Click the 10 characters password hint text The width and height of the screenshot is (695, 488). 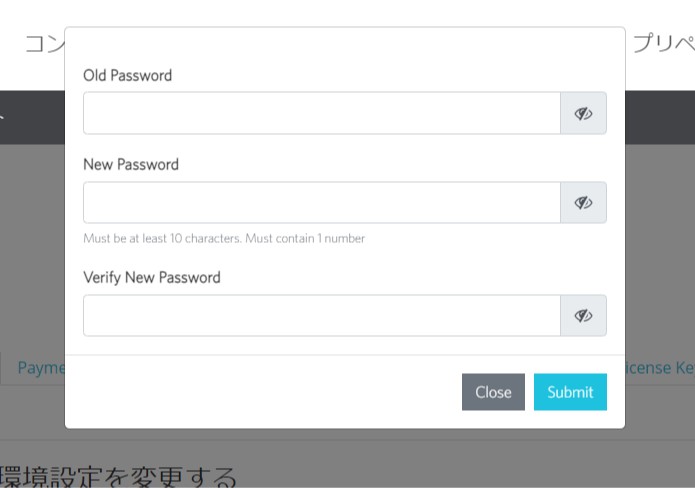pos(224,238)
